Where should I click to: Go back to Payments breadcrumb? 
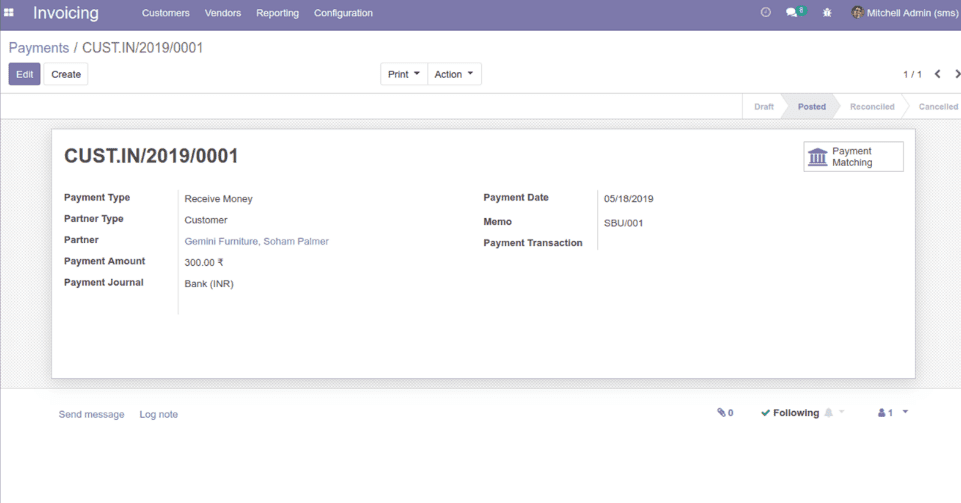[39, 48]
